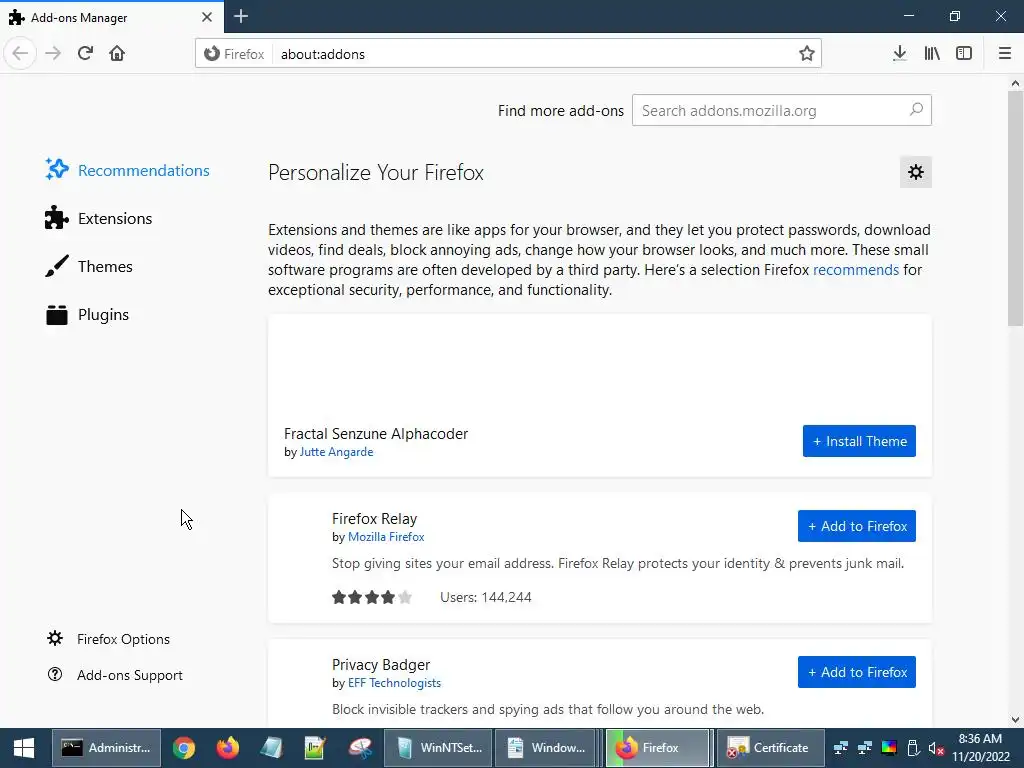Screen dimensions: 1024x768
Task: Open the Themes category
Action: point(89,266)
